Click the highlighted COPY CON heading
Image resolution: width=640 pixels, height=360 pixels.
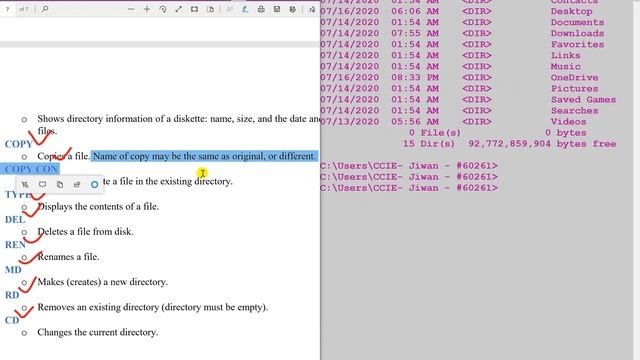click(31, 169)
